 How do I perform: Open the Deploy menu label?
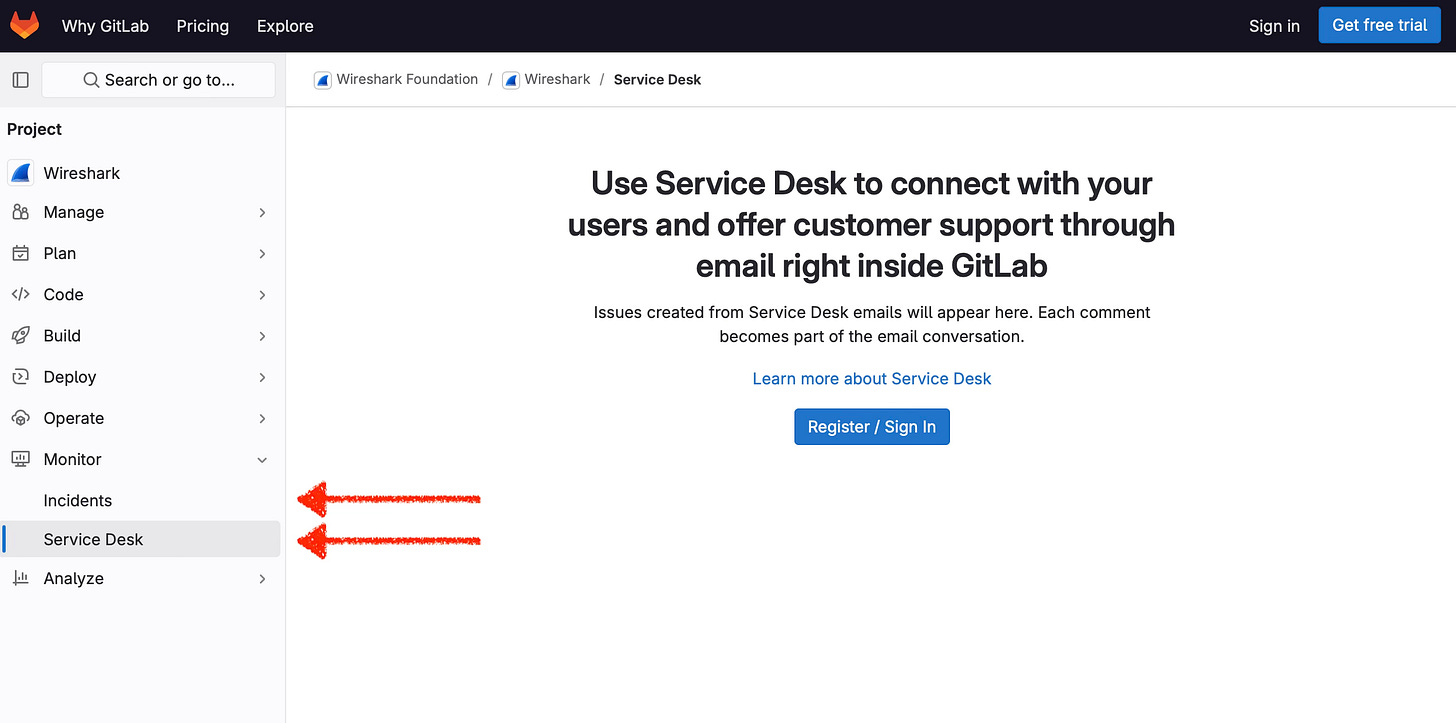(x=70, y=377)
